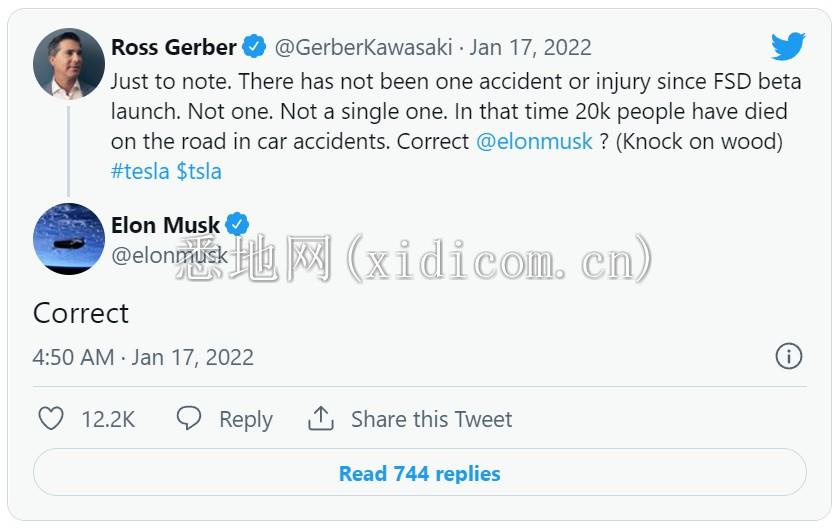Click Elon Musk's verified badge
The height and width of the screenshot is (531, 839).
tap(237, 225)
